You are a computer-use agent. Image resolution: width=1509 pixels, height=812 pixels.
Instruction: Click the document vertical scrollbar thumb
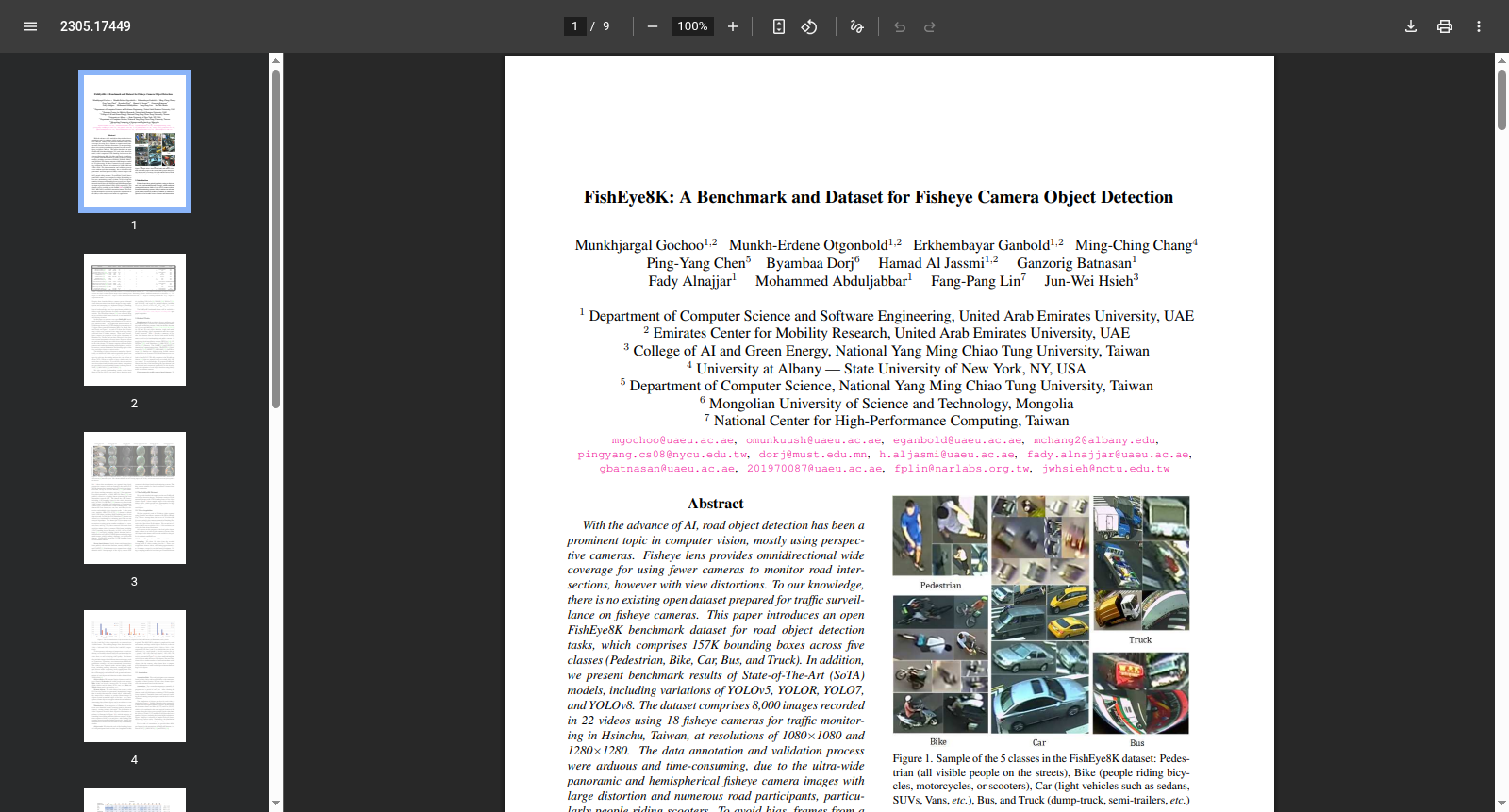(1501, 99)
